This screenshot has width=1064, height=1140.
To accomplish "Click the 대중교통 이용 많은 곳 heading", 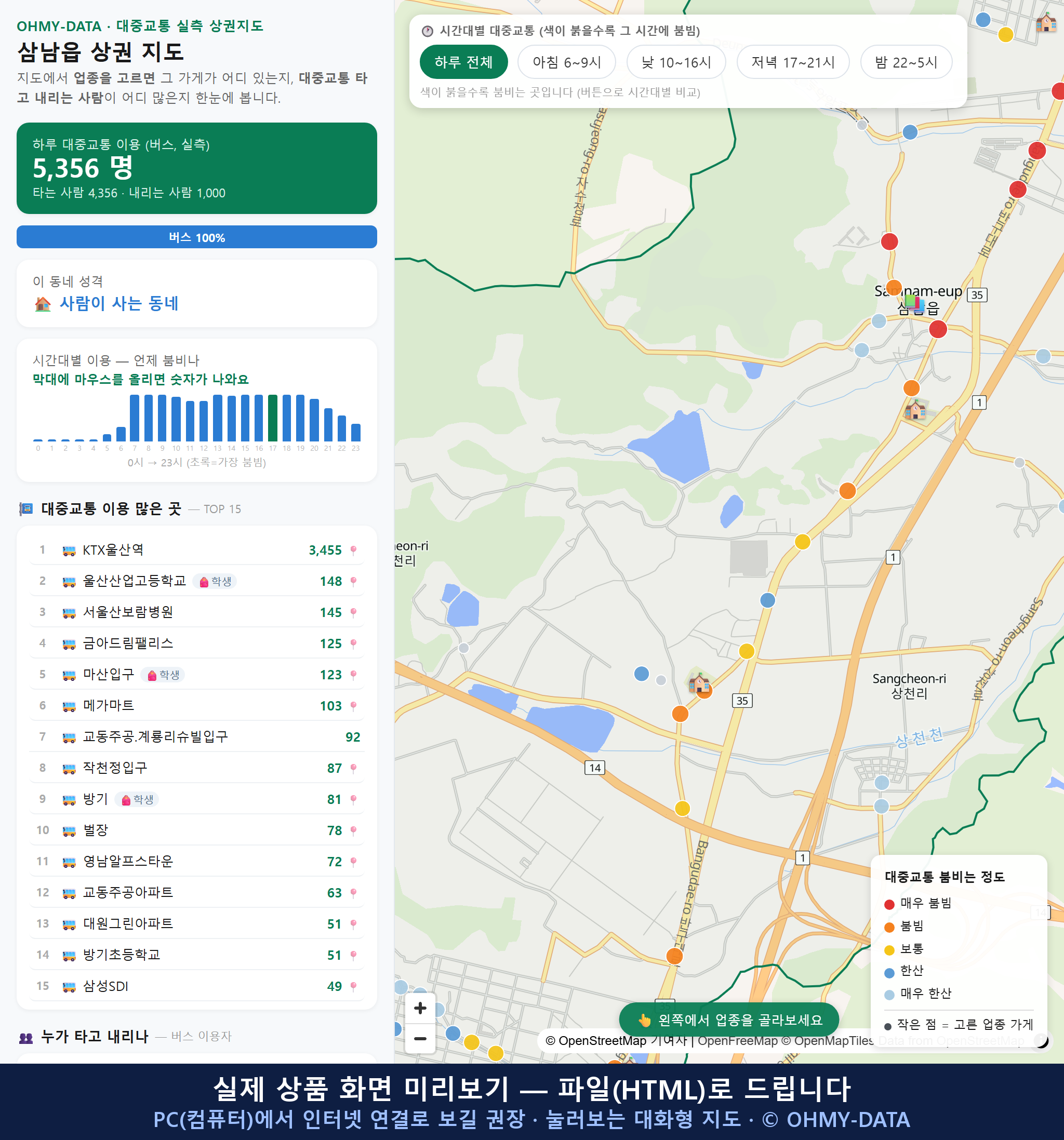I will click(x=111, y=508).
